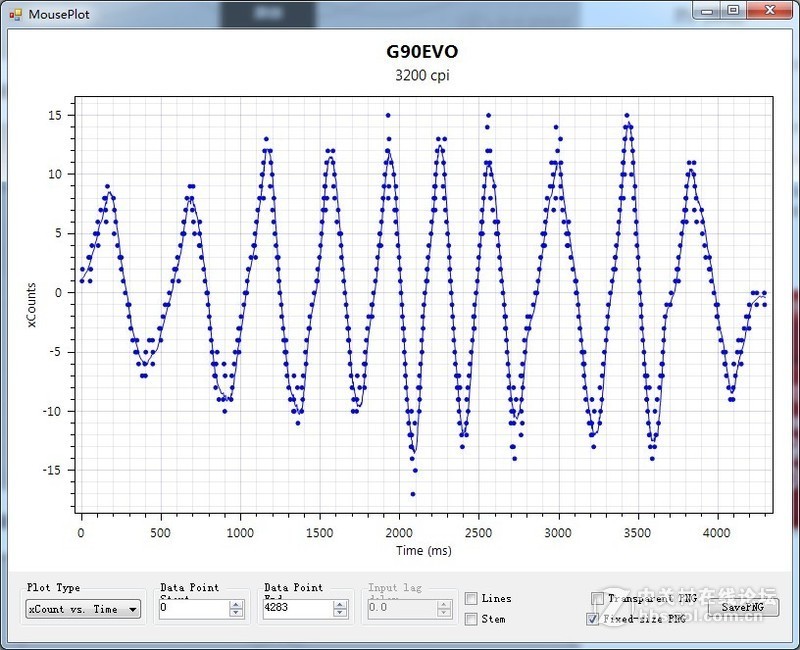Uncheck the Fixed-size PNG option

point(593,619)
